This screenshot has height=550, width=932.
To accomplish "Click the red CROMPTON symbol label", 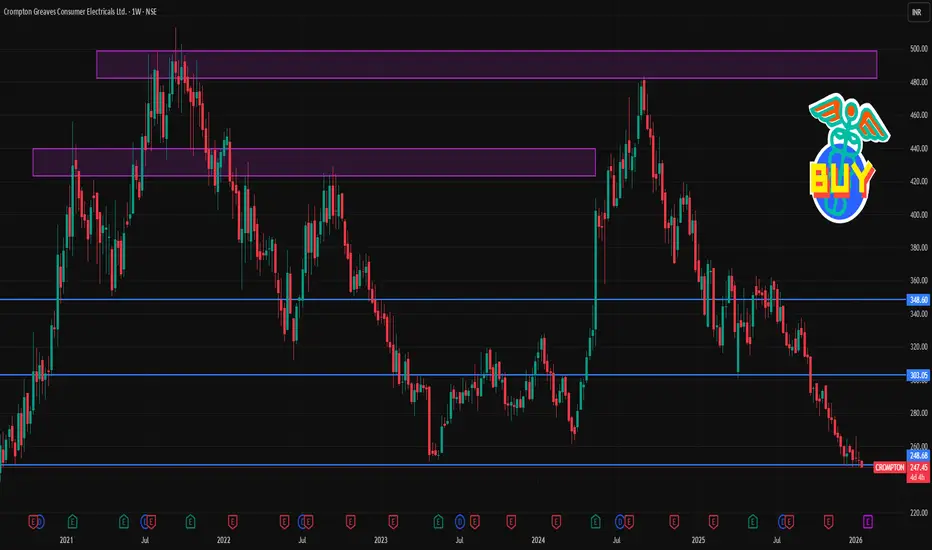I will pyautogui.click(x=889, y=467).
